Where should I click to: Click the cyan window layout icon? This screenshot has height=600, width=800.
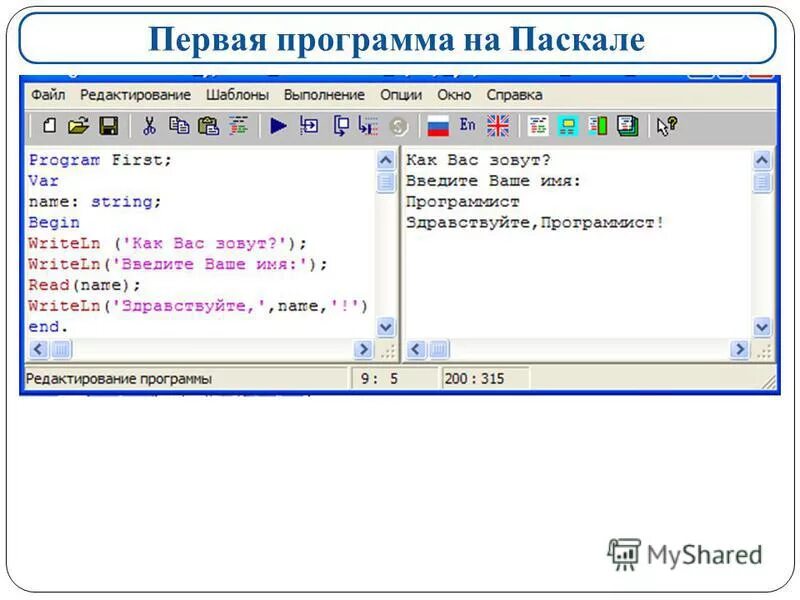(x=567, y=126)
